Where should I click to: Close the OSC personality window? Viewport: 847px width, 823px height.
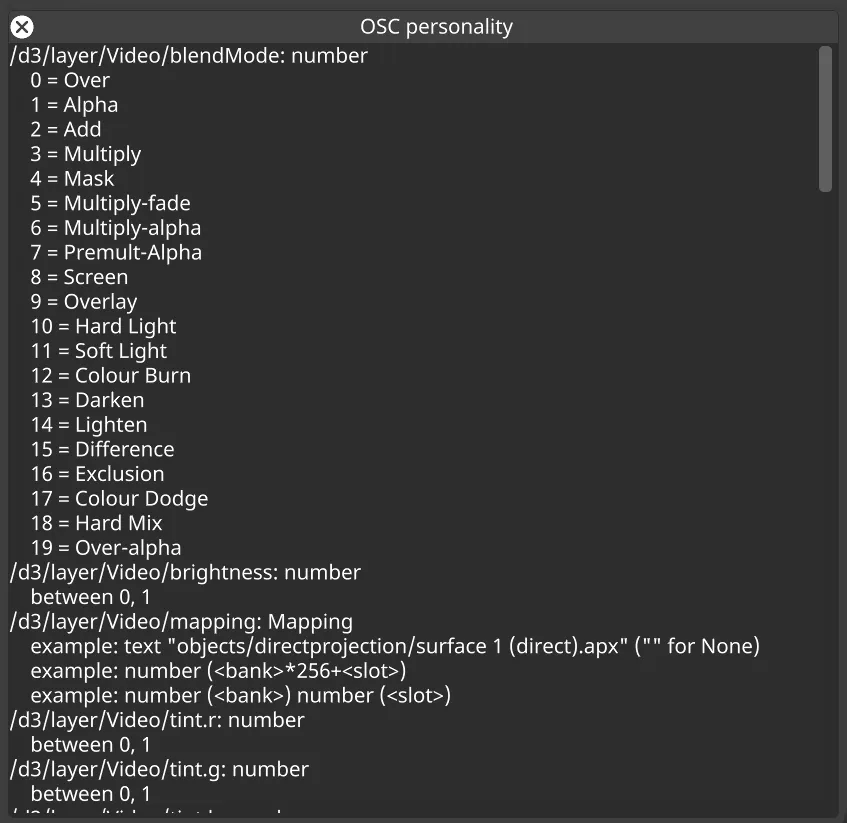[21, 27]
